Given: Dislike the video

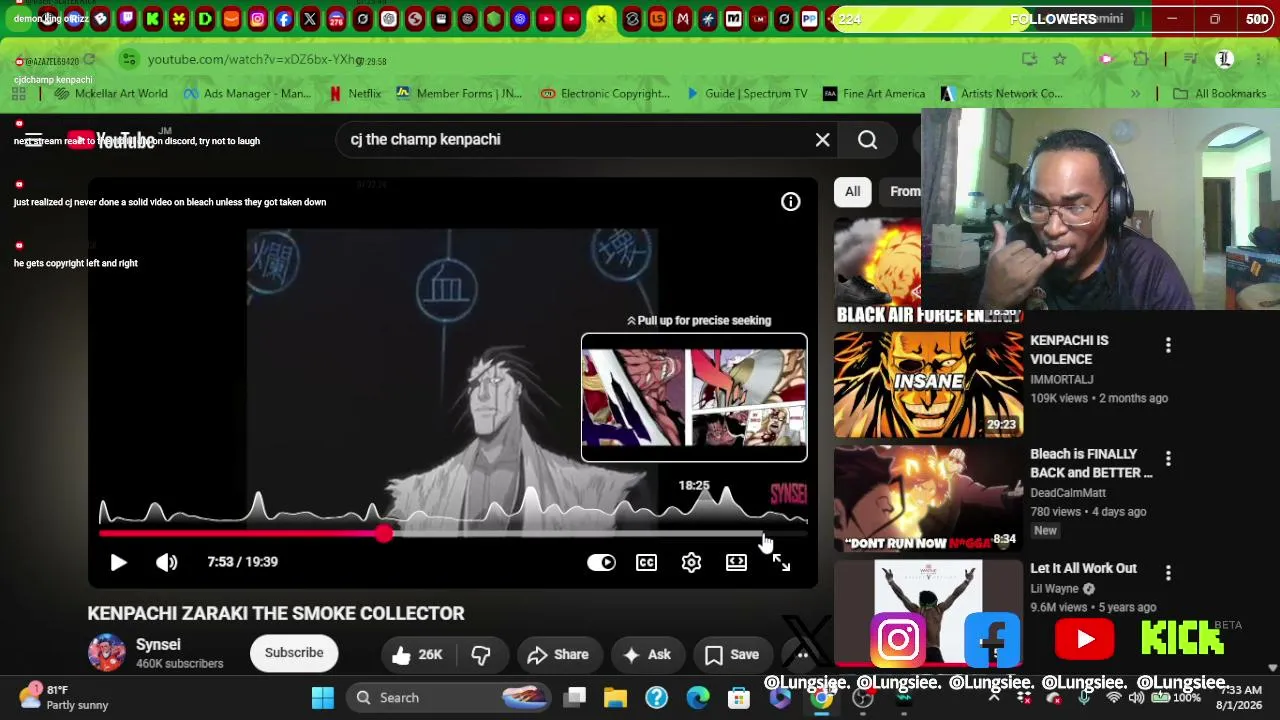Looking at the screenshot, I should (481, 654).
